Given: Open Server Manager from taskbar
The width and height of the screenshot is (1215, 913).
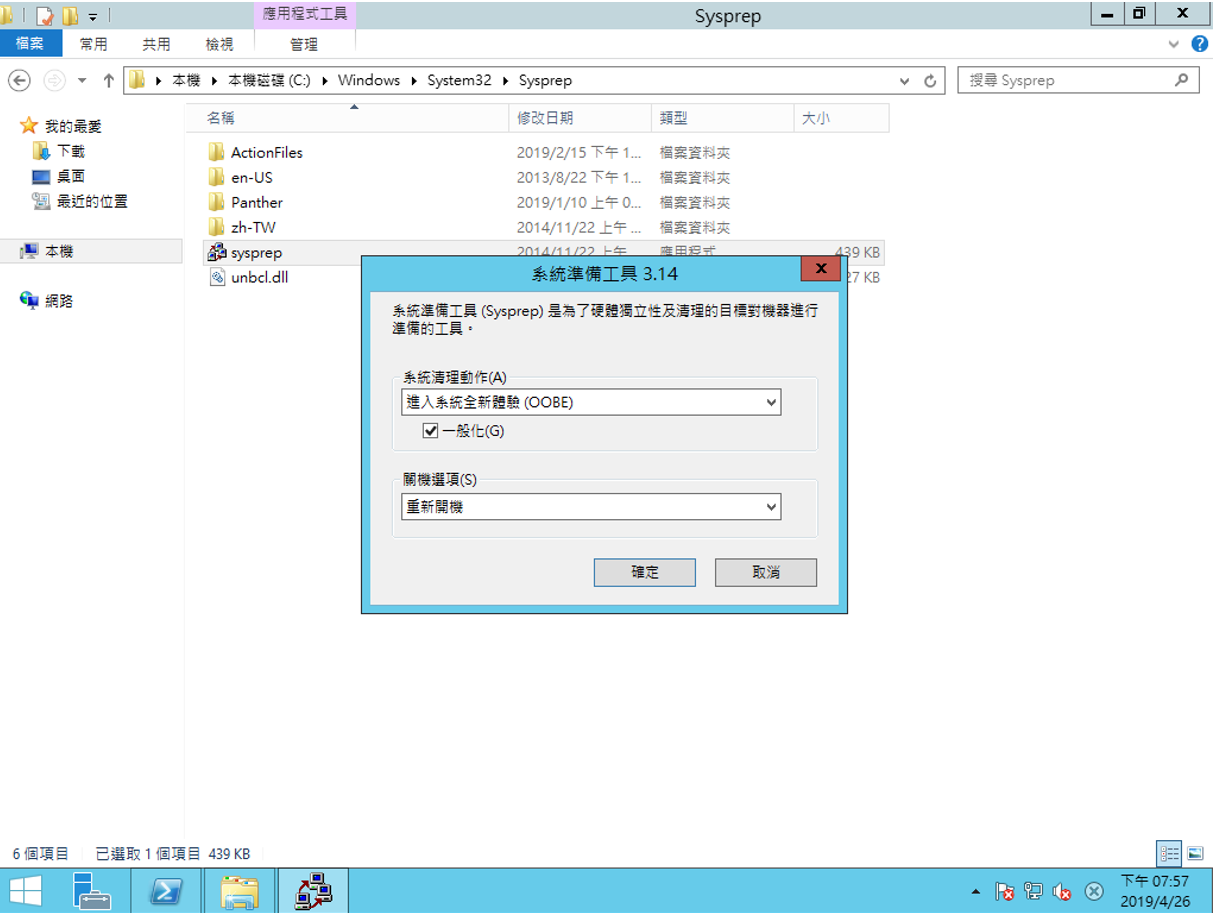Looking at the screenshot, I should tap(93, 890).
